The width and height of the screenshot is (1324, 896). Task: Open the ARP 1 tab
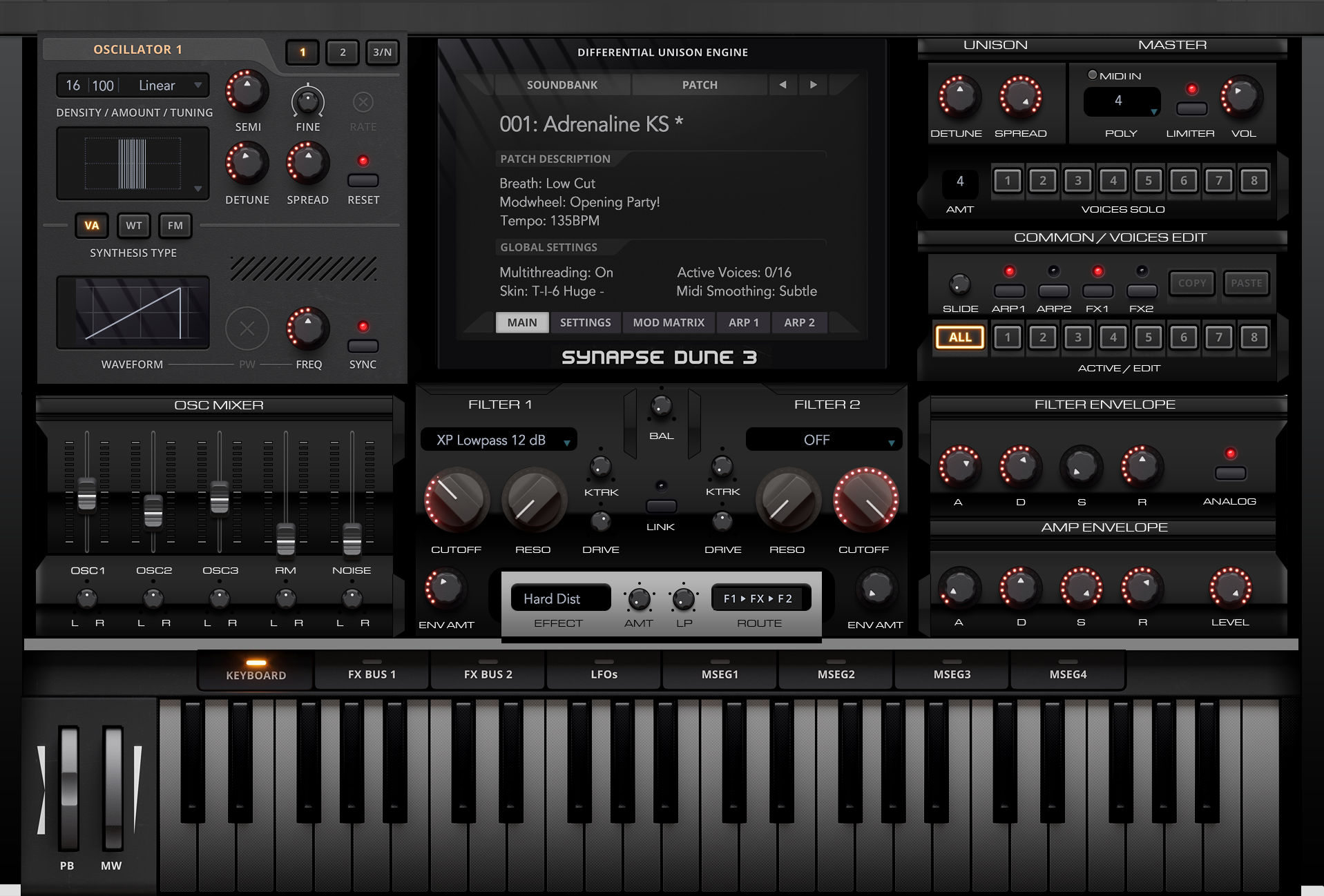pyautogui.click(x=743, y=322)
